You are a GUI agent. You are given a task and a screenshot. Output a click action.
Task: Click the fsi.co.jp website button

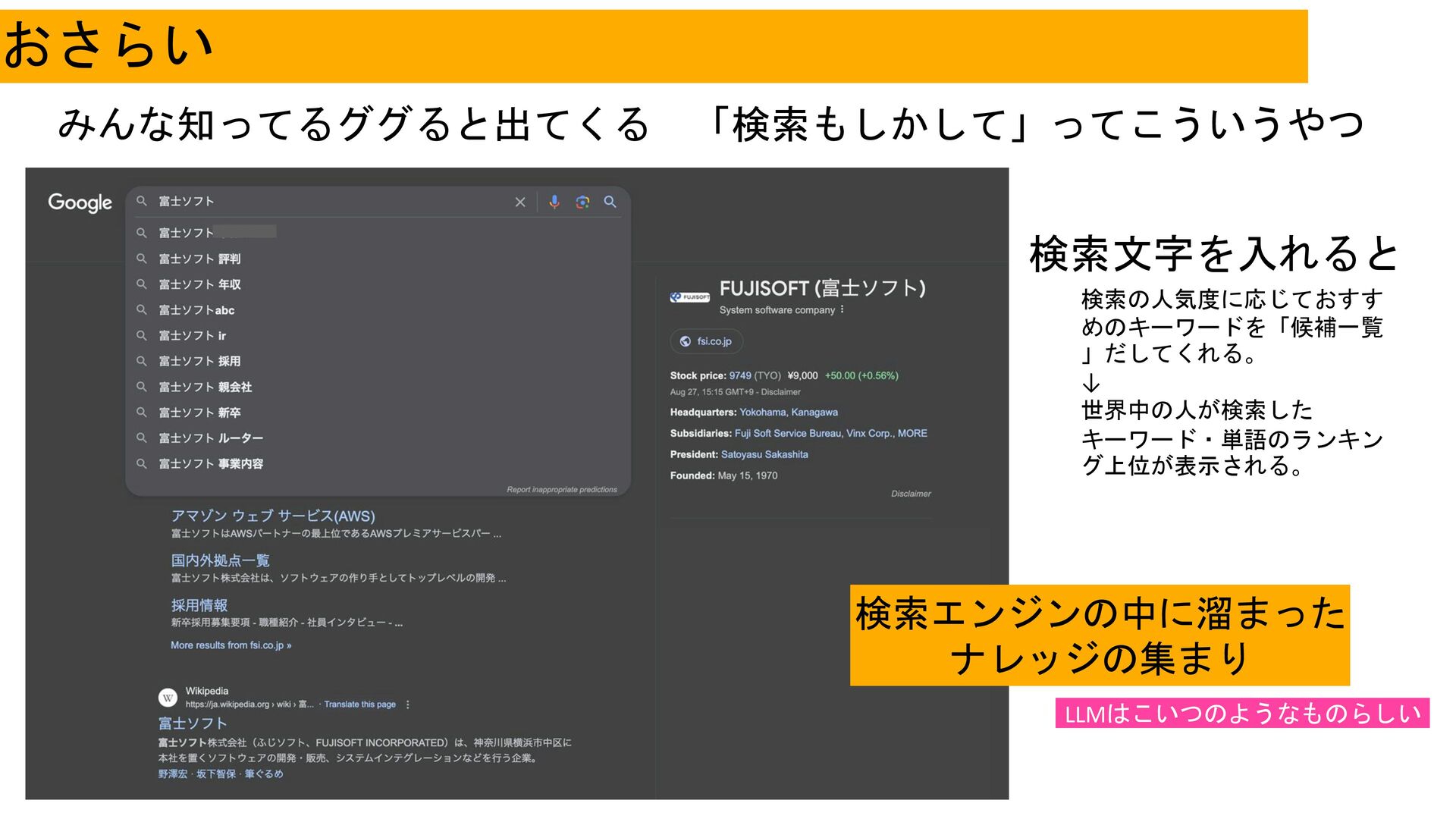[706, 341]
